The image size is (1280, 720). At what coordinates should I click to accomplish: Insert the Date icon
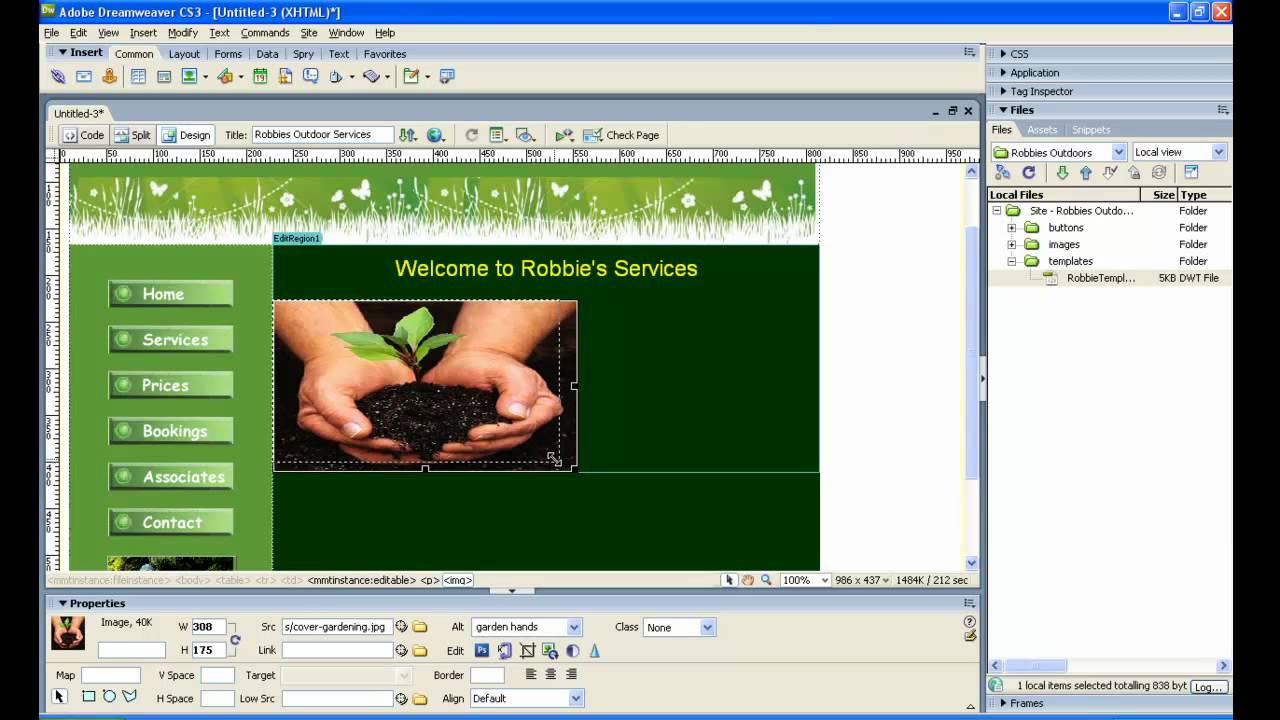click(x=261, y=76)
